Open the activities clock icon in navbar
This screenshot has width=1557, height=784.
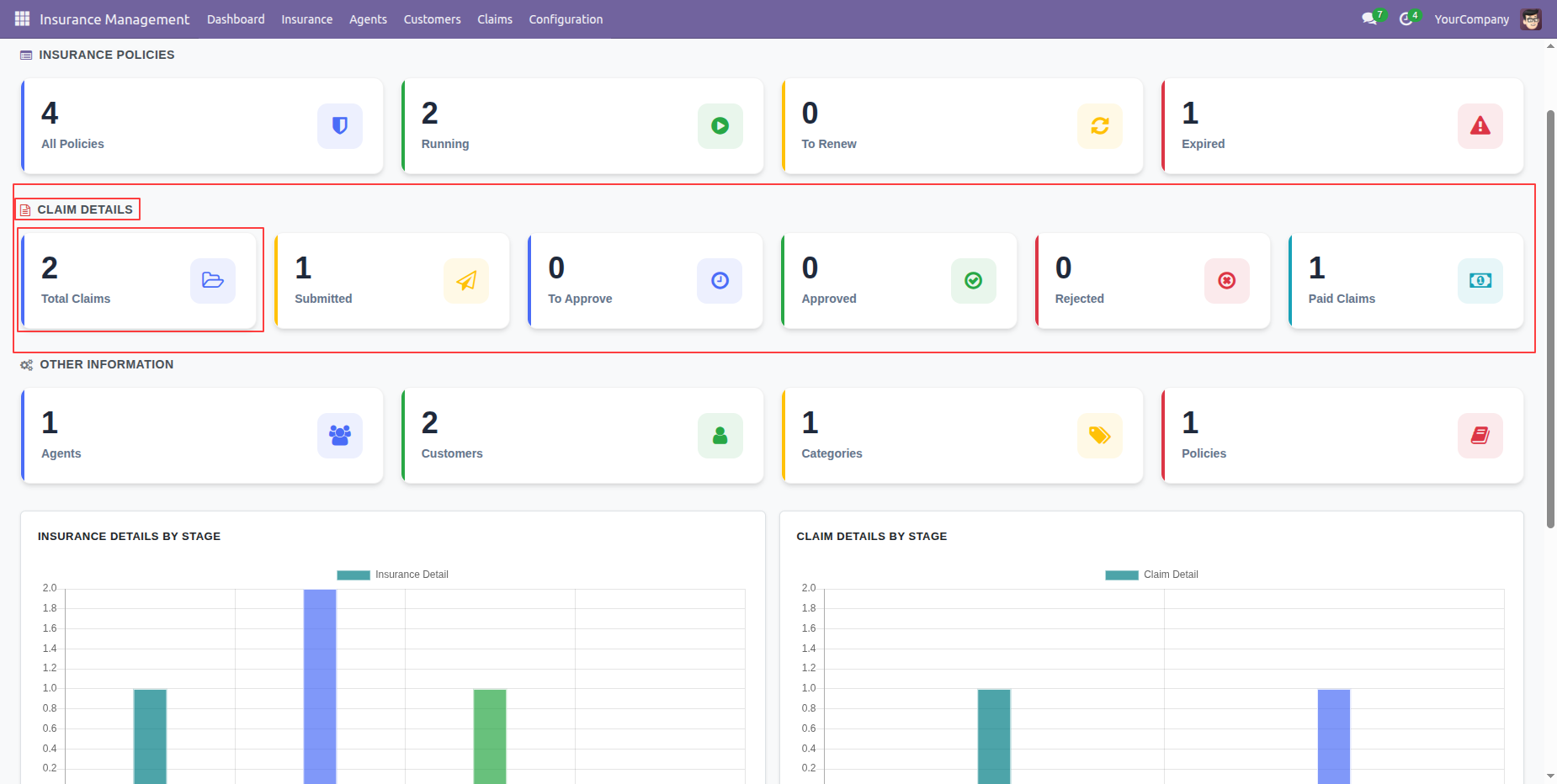[1407, 19]
